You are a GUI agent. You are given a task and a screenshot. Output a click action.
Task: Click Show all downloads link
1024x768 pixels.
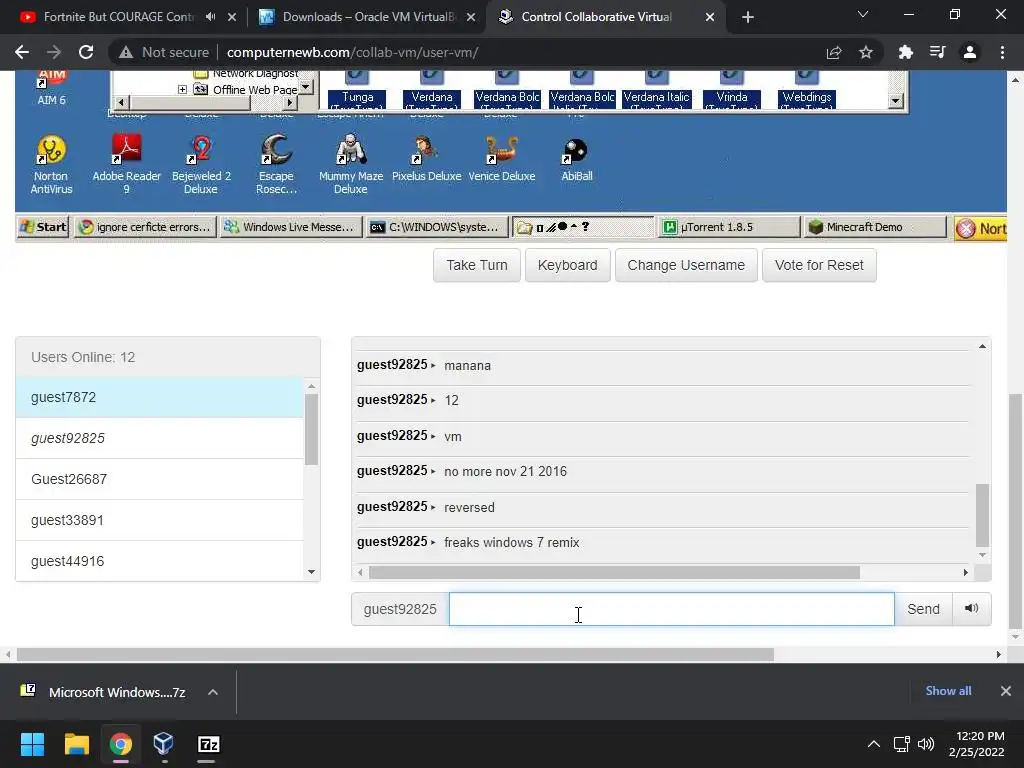click(948, 691)
